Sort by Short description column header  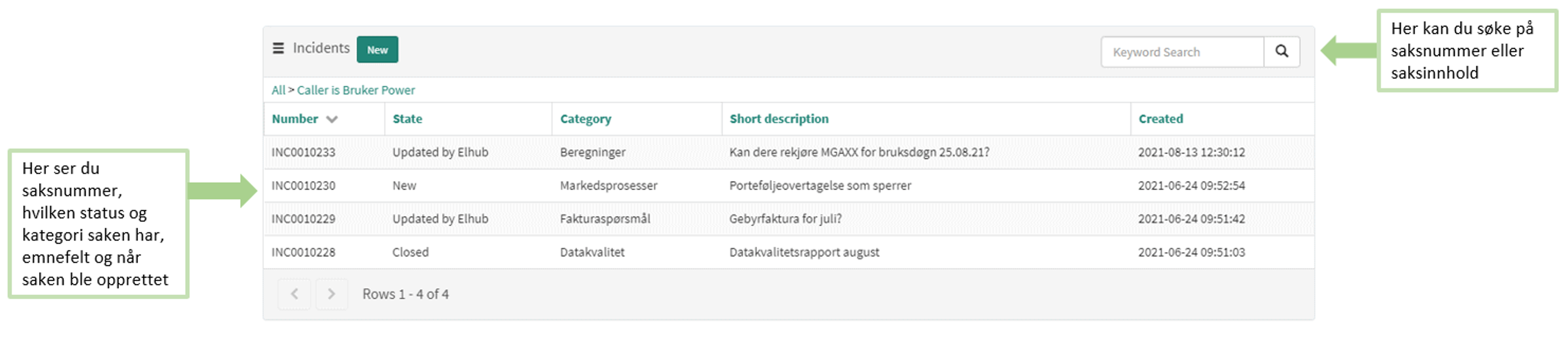pos(779,119)
